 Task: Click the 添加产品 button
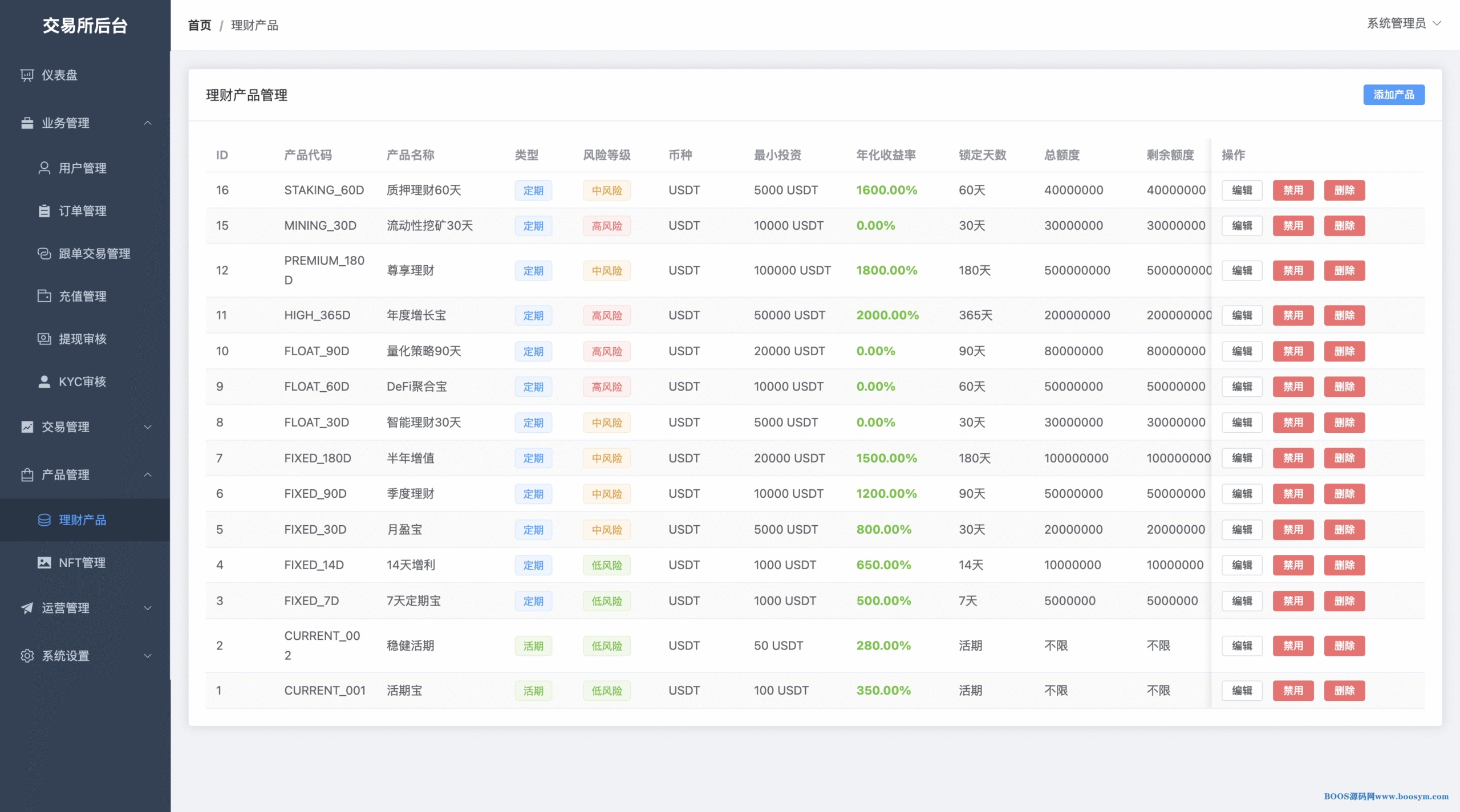pos(1393,95)
